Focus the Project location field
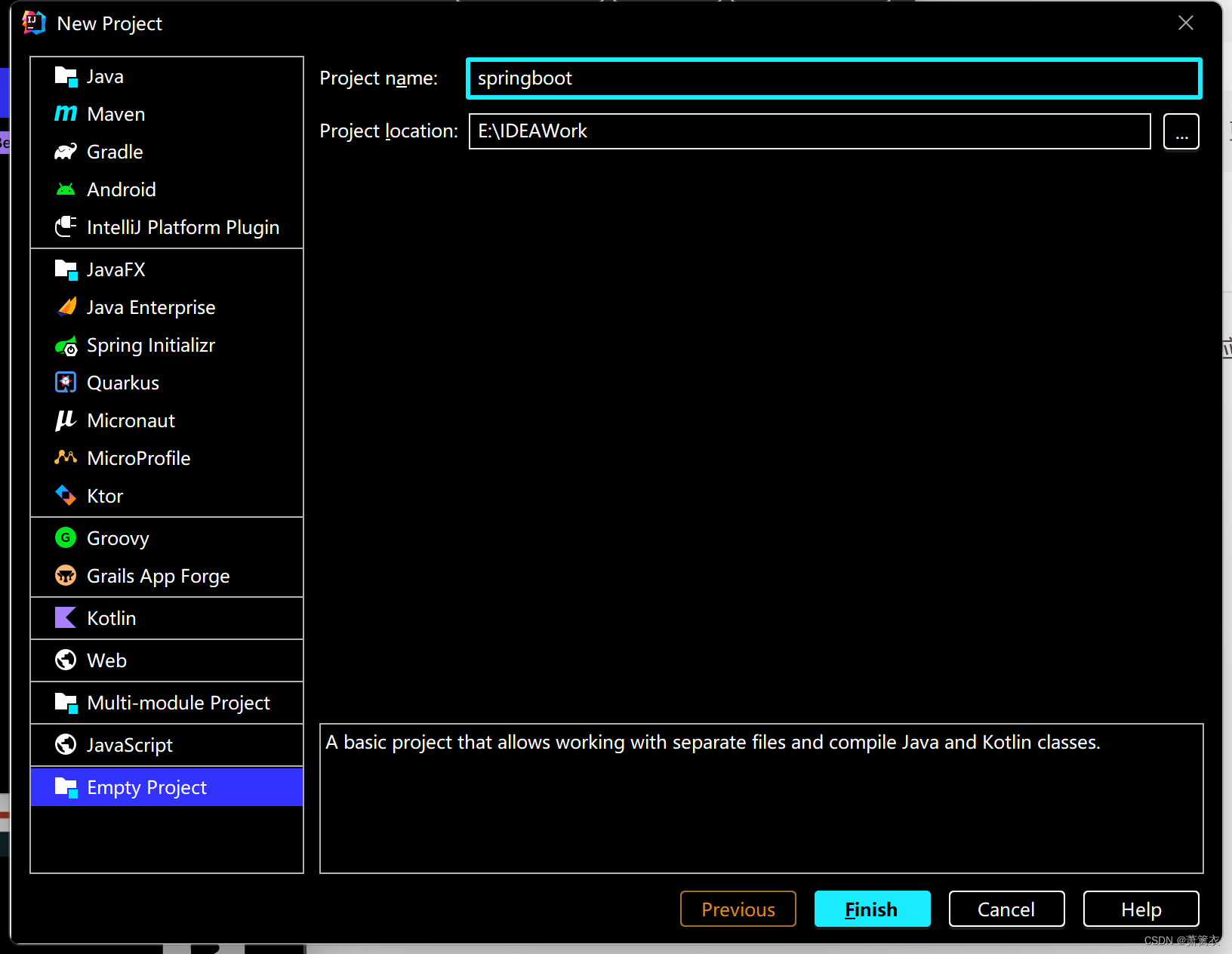 809,131
